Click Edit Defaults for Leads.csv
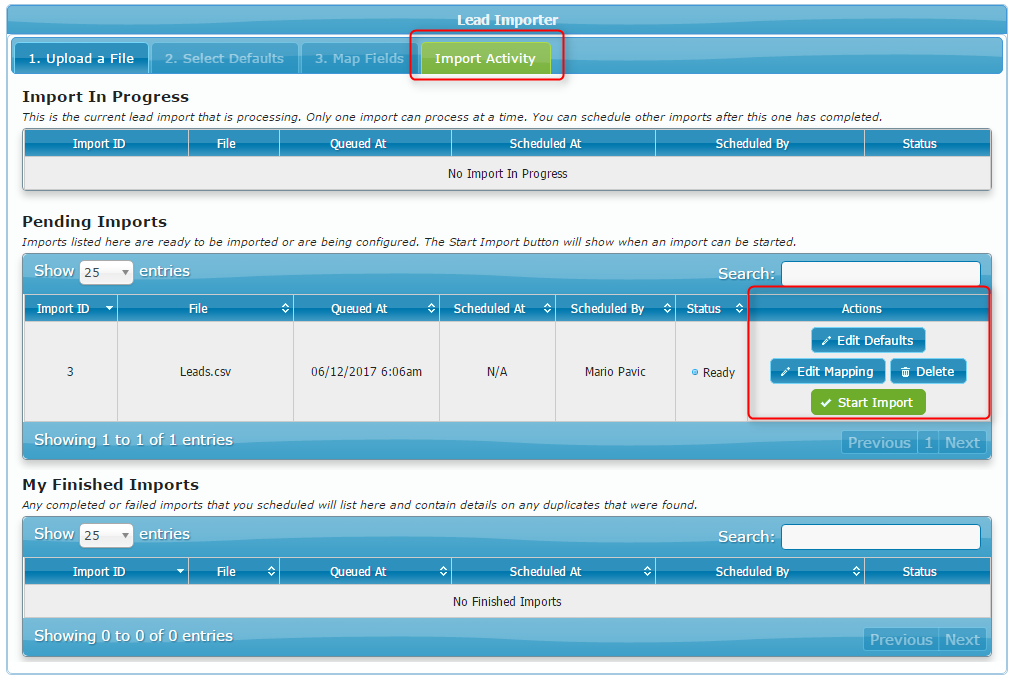 pos(868,340)
